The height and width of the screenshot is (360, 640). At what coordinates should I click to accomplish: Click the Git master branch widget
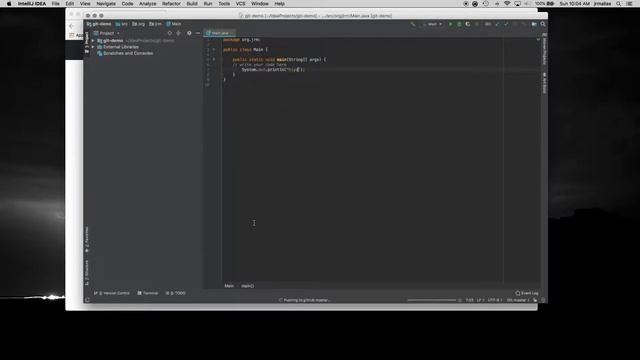pyautogui.click(x=518, y=300)
